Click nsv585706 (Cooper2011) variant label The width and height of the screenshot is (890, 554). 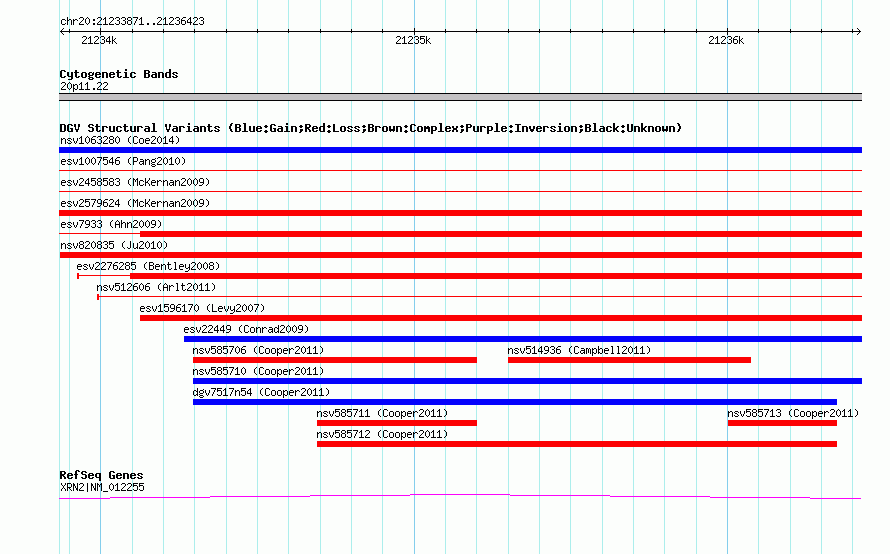point(258,350)
